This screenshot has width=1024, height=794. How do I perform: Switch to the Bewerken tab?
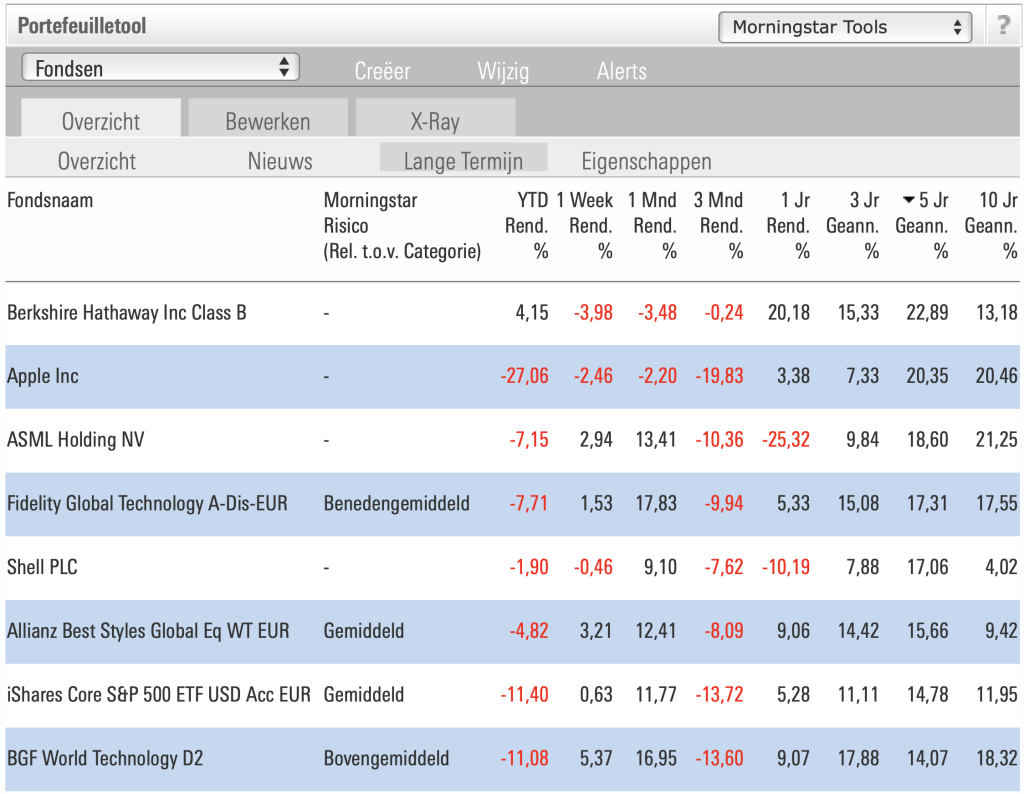click(268, 119)
